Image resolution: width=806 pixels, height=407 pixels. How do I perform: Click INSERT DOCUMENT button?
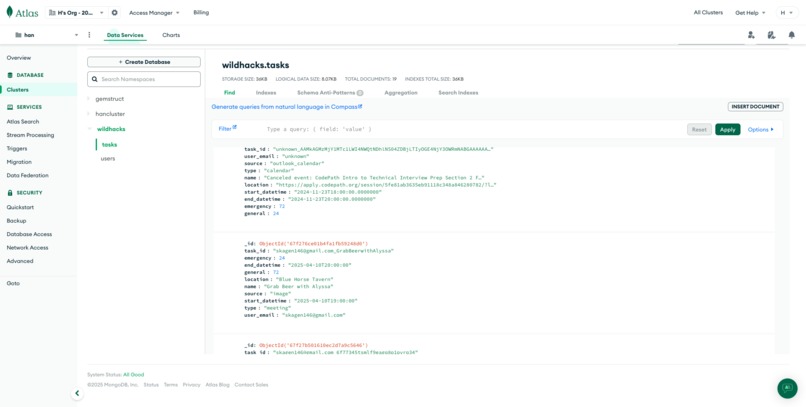click(x=755, y=107)
